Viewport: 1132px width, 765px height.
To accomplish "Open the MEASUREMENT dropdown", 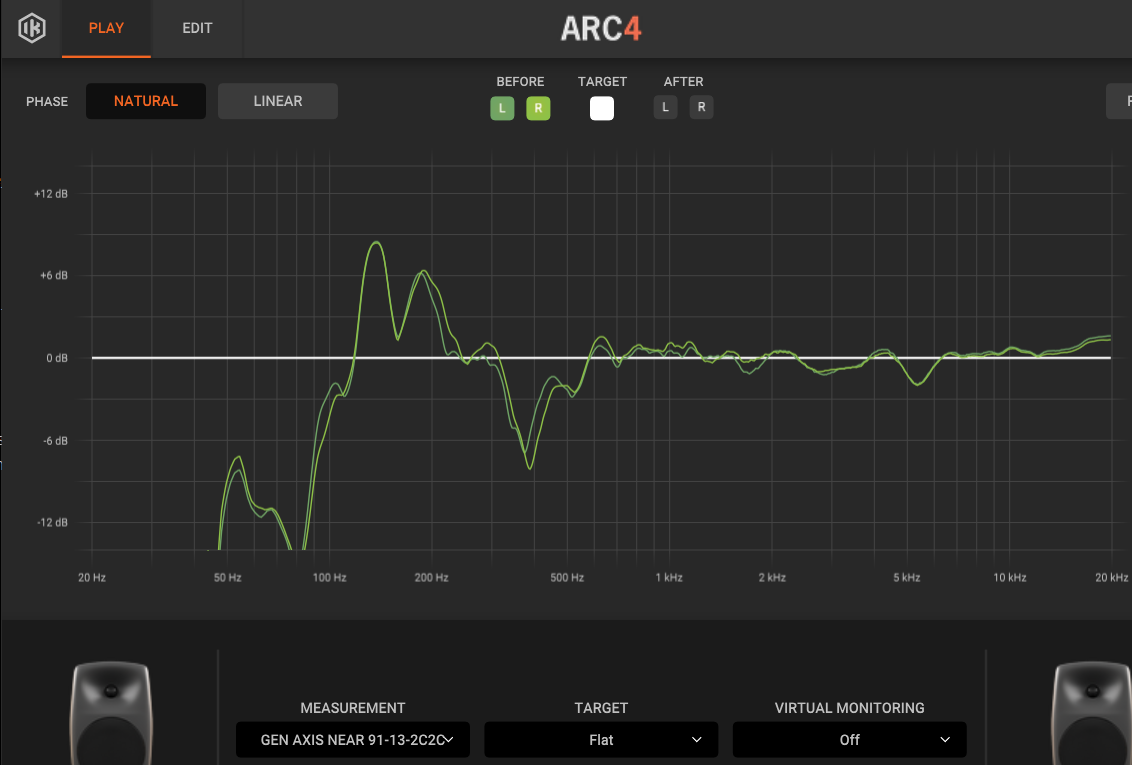I will click(353, 740).
